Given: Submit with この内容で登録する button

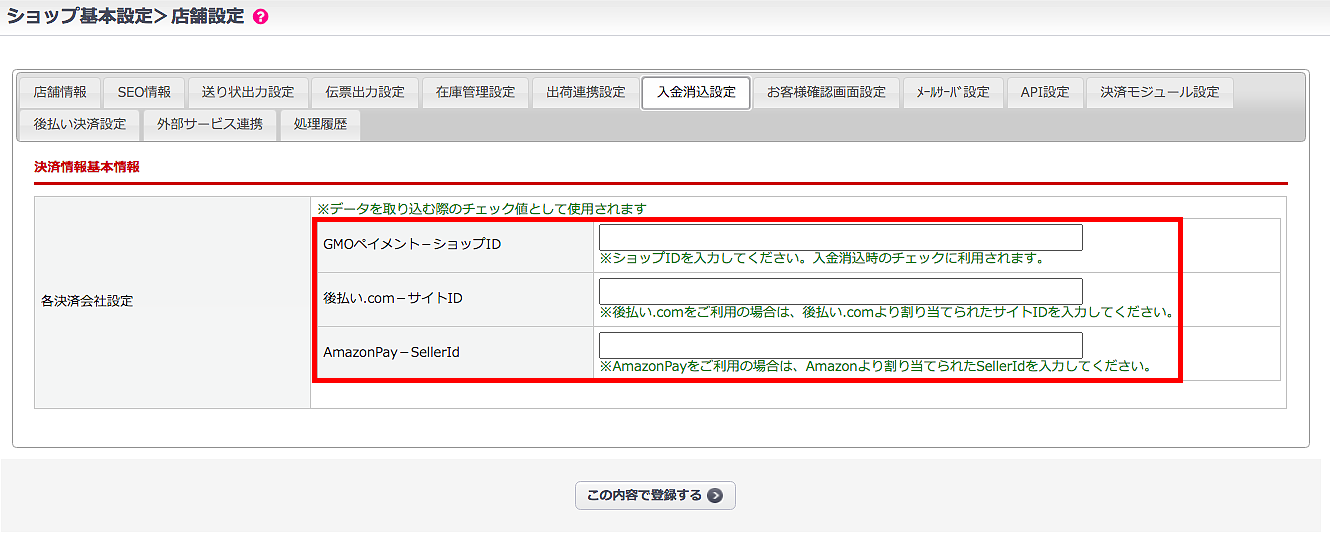Looking at the screenshot, I should (x=655, y=495).
